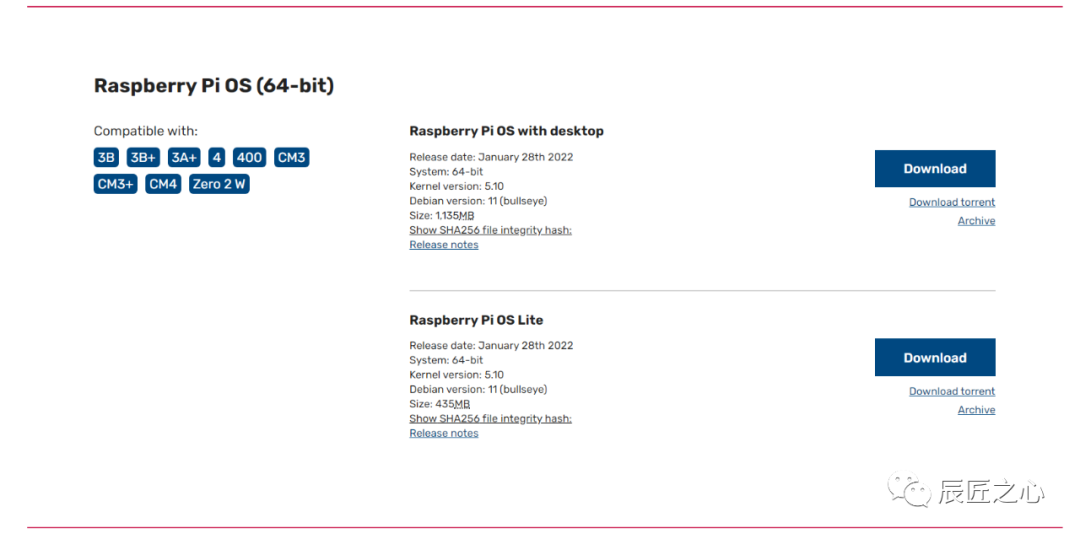Click the 3B compatibility badge
Viewport: 1080px width, 539px height.
[x=106, y=157]
